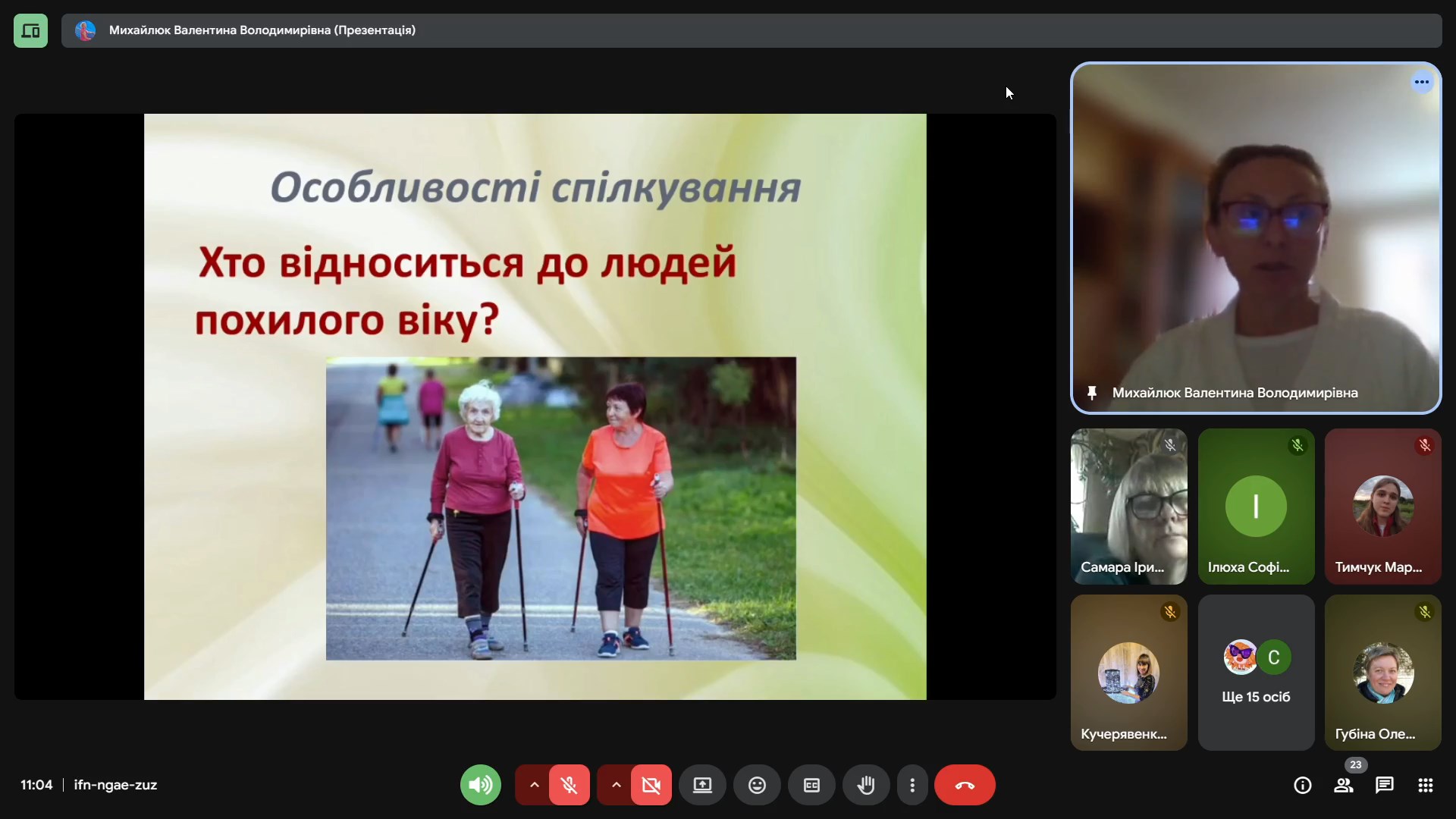1456x819 pixels.
Task: Click the 'Ще 15 осіб' participants tile
Action: 1256,673
